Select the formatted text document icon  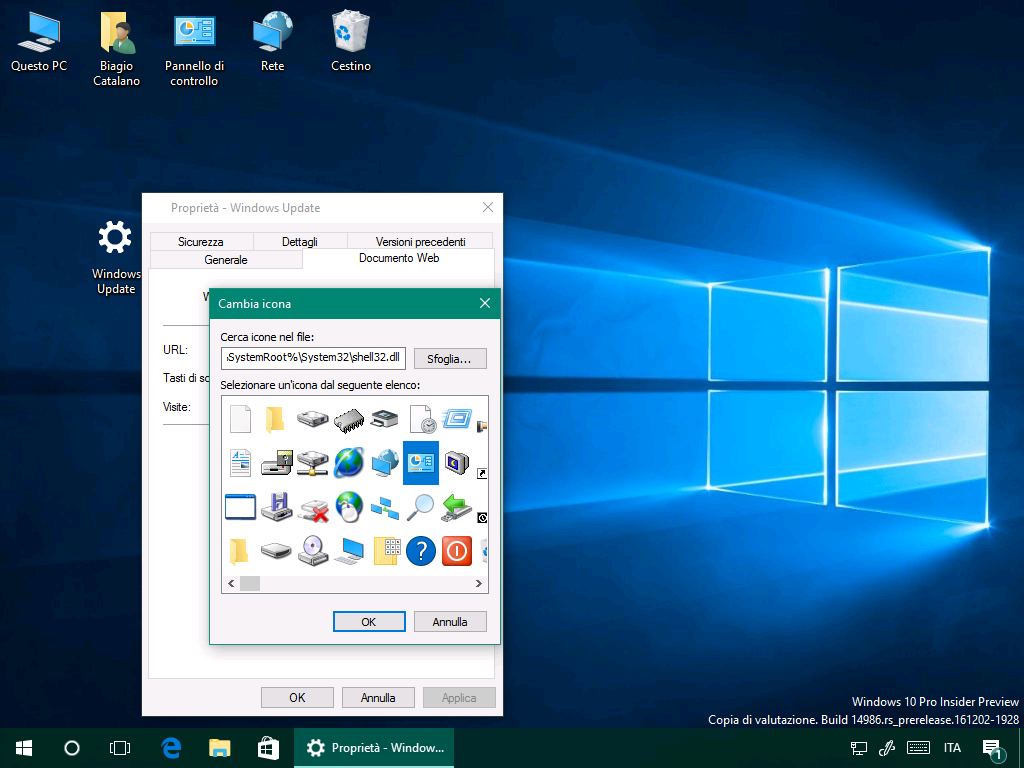(240, 463)
